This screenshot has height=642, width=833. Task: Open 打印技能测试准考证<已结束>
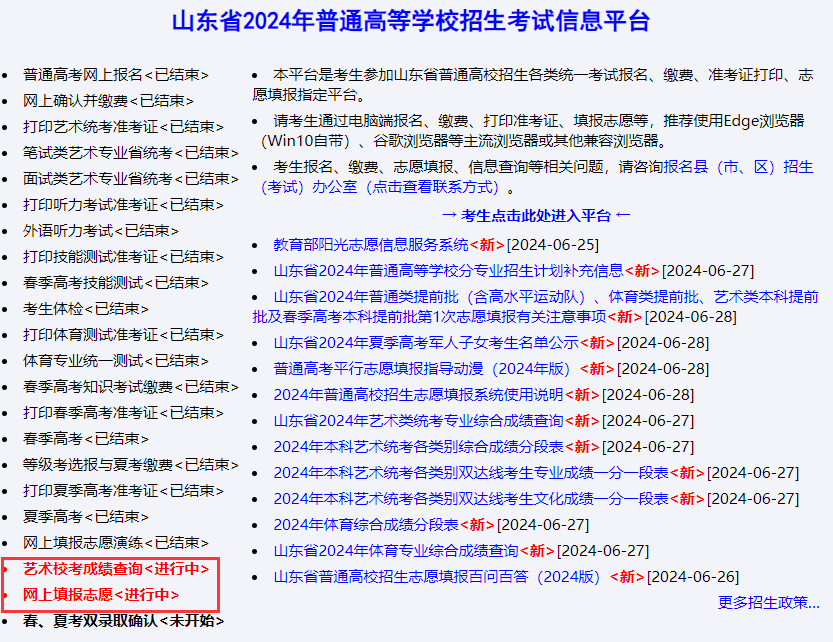pos(123,257)
